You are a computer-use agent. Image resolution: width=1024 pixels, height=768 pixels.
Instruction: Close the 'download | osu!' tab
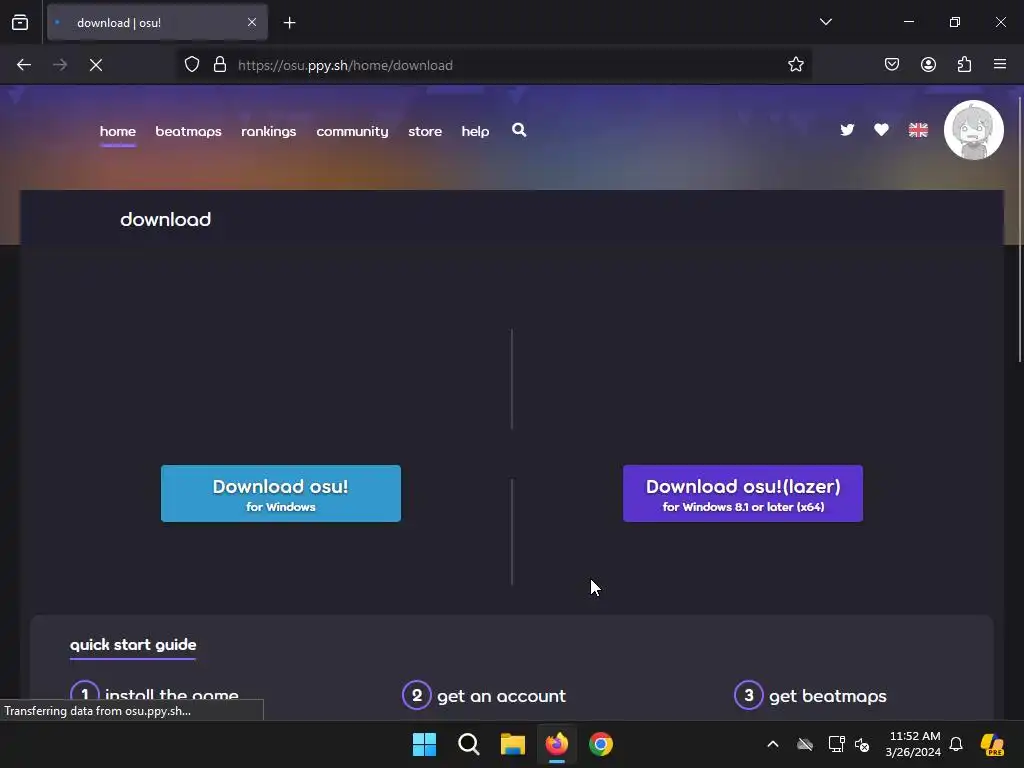click(252, 22)
